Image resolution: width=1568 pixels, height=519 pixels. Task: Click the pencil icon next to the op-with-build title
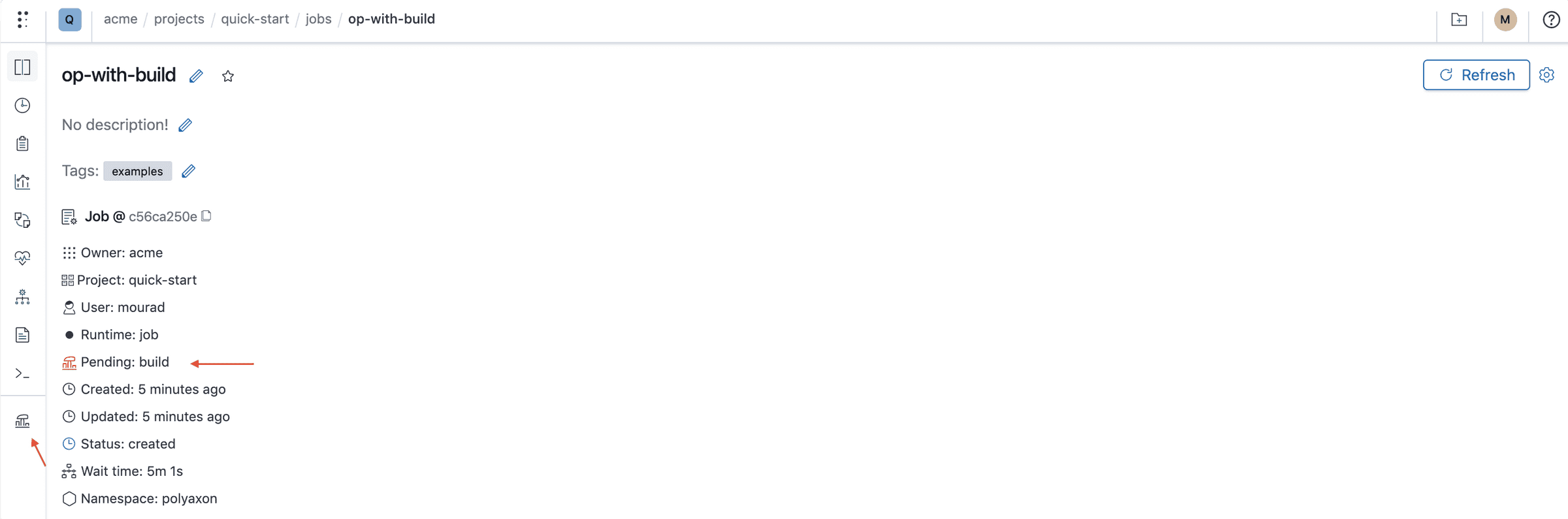point(196,76)
